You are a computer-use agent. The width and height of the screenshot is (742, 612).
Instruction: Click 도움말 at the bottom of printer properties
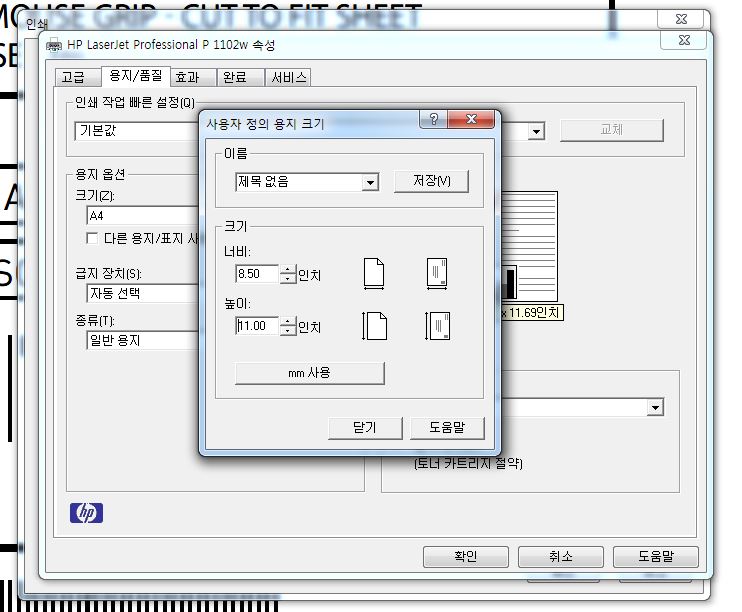pos(656,557)
